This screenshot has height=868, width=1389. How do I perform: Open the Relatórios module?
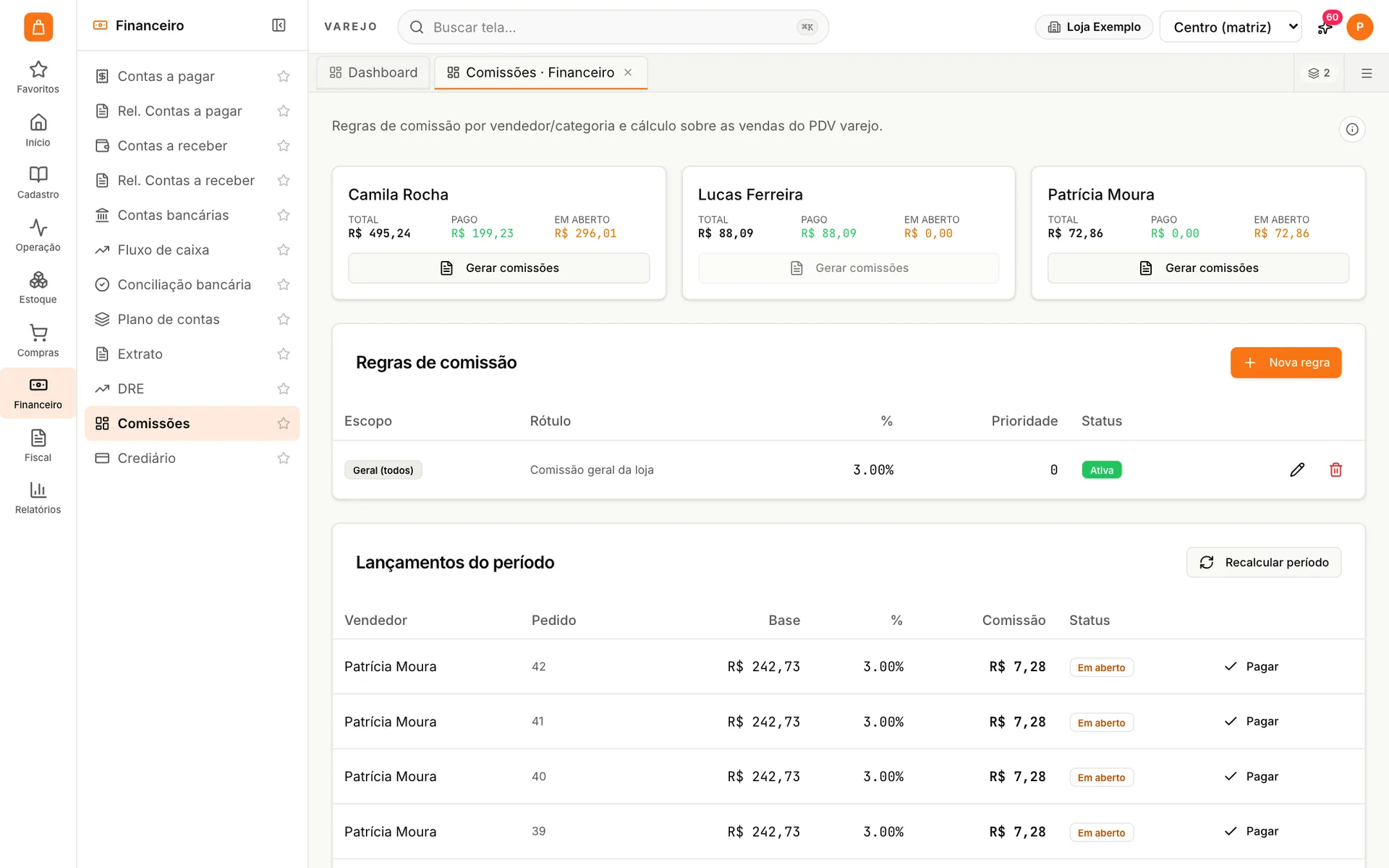point(38,498)
